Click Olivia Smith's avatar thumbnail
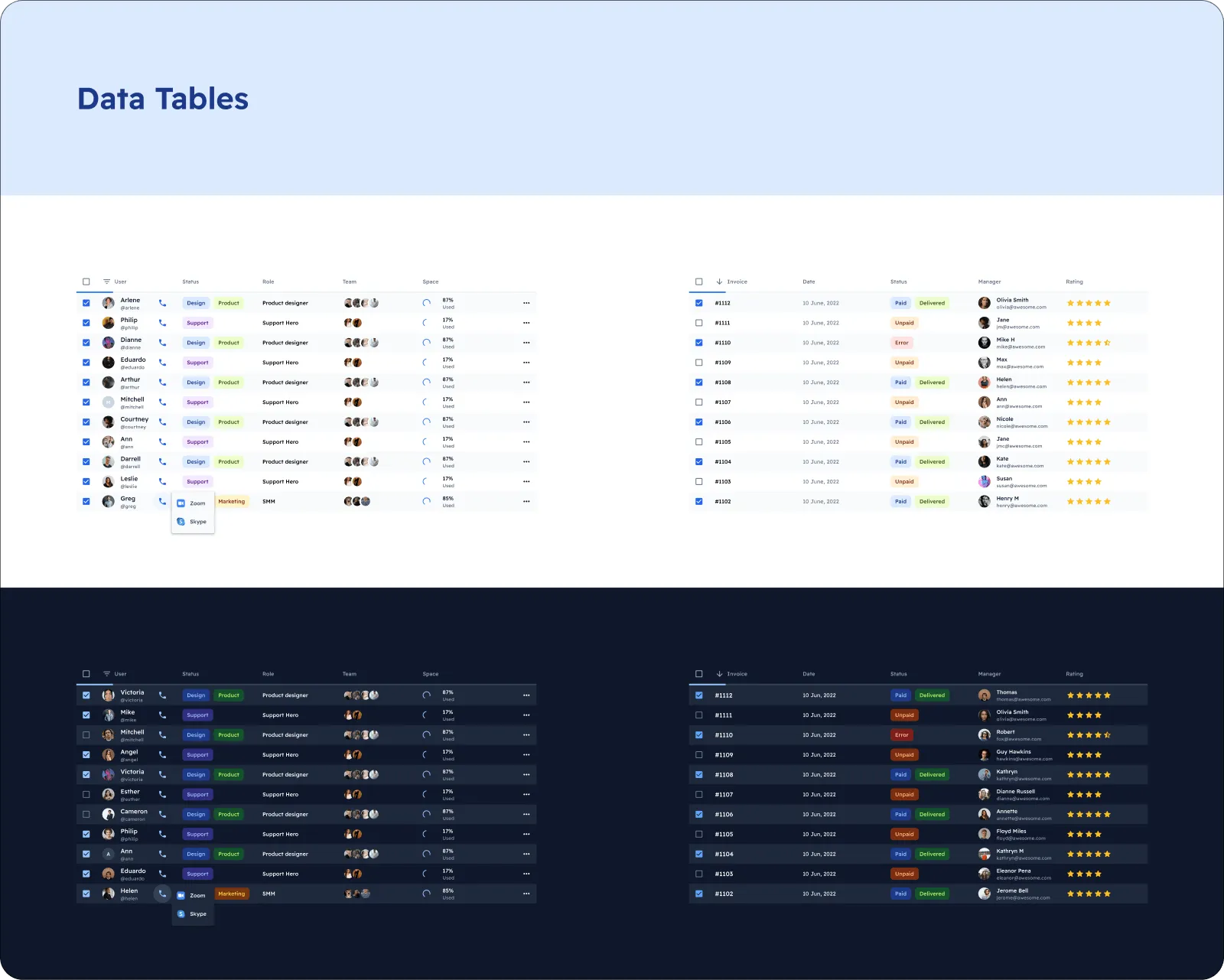1224x980 pixels. 985,302
